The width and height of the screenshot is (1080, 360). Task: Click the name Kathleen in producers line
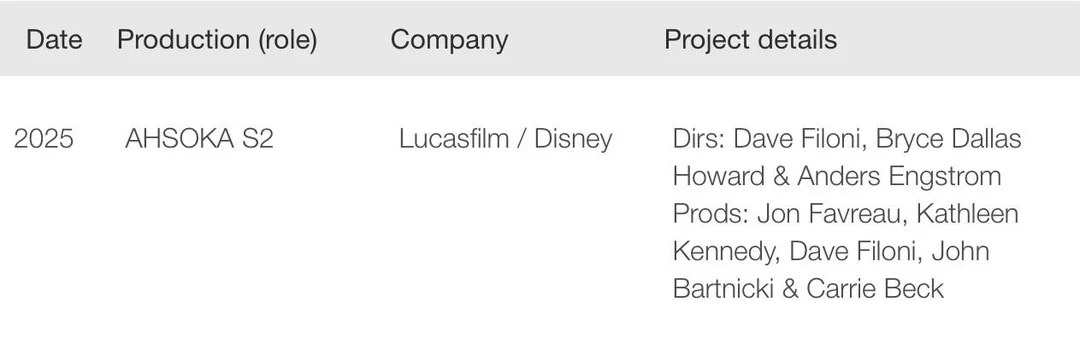(966, 213)
